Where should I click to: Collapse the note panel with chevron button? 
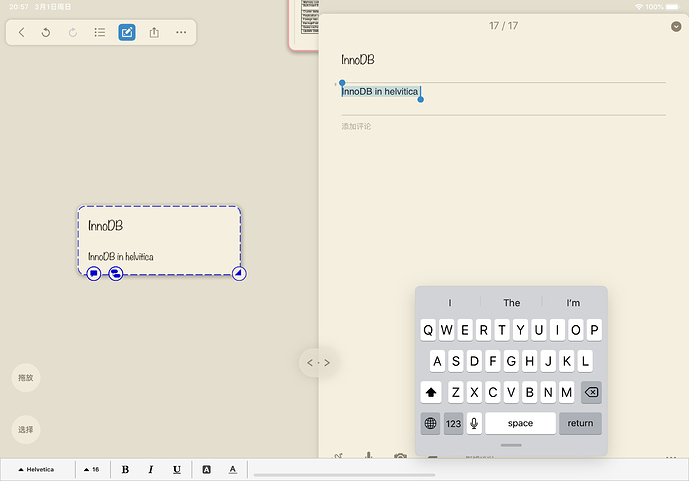676,27
